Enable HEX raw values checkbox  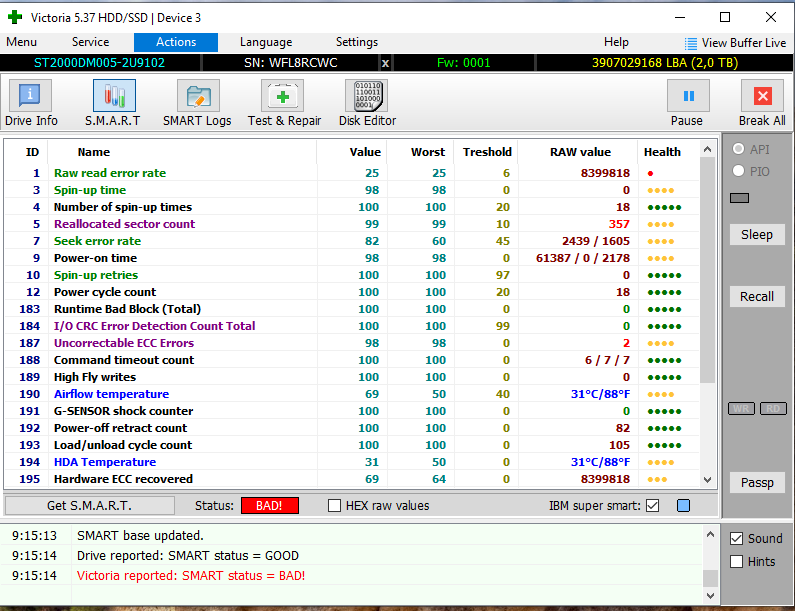[335, 506]
